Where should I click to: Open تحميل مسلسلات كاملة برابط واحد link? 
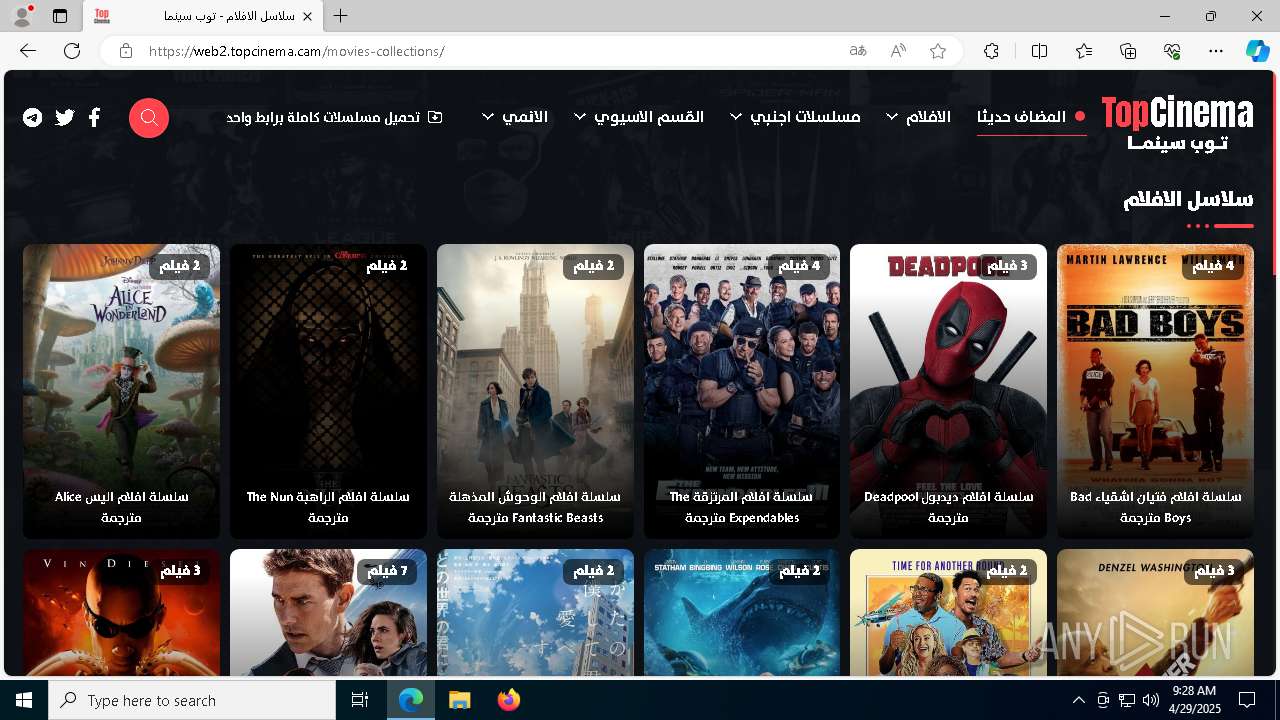(x=334, y=117)
